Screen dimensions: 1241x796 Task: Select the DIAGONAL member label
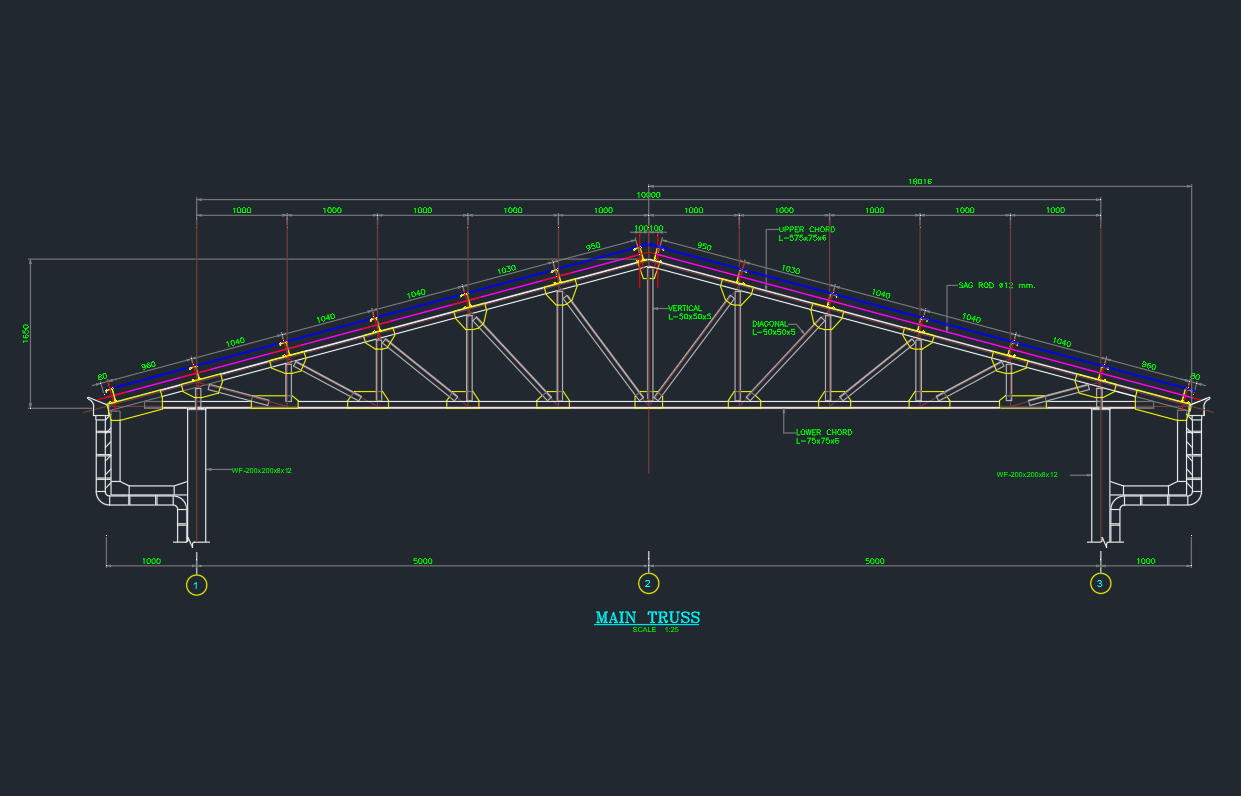[x=770, y=324]
